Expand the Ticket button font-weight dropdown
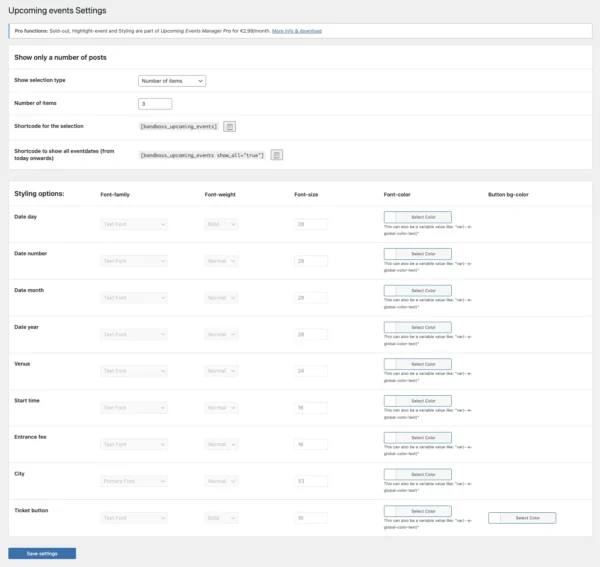 click(221, 518)
